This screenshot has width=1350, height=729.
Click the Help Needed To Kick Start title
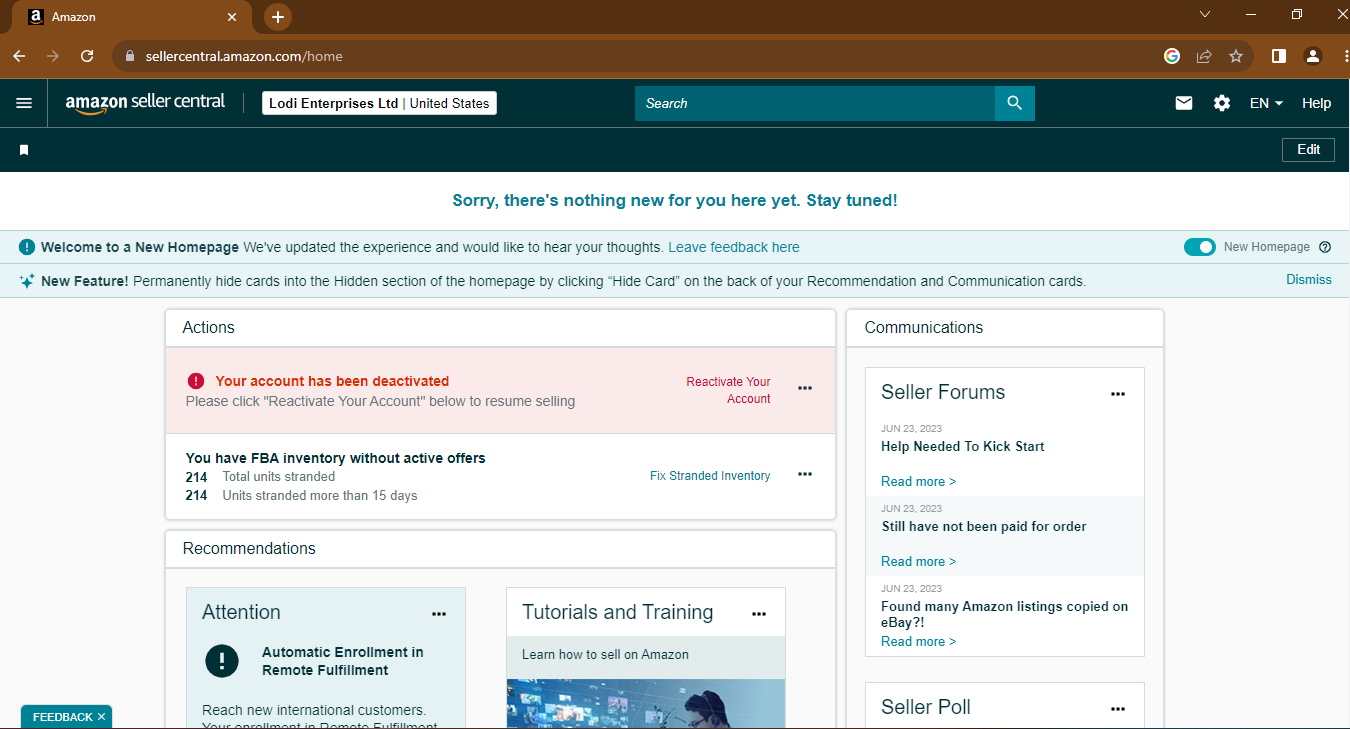coord(962,446)
